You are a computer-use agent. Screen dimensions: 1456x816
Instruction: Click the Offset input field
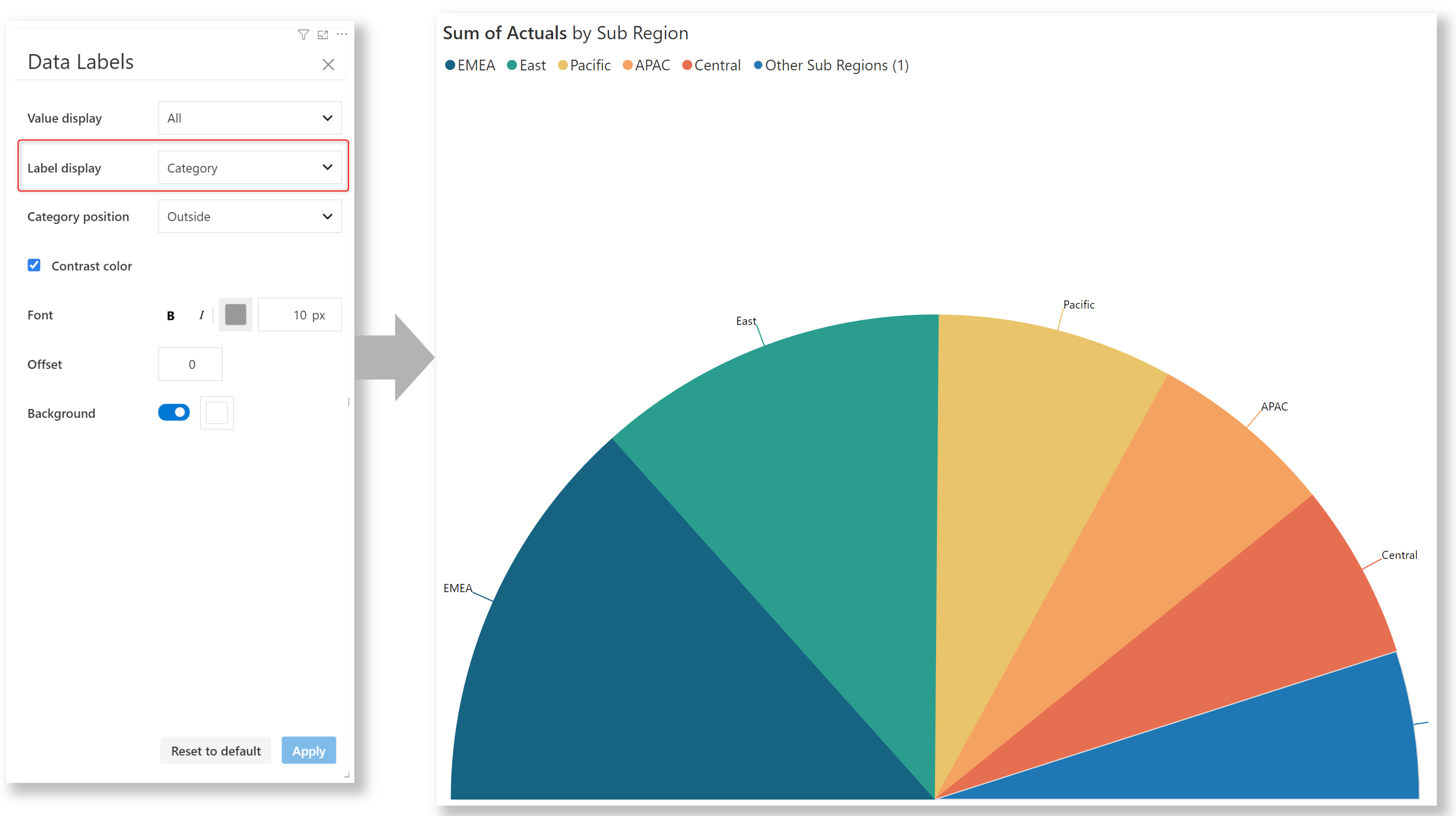191,364
